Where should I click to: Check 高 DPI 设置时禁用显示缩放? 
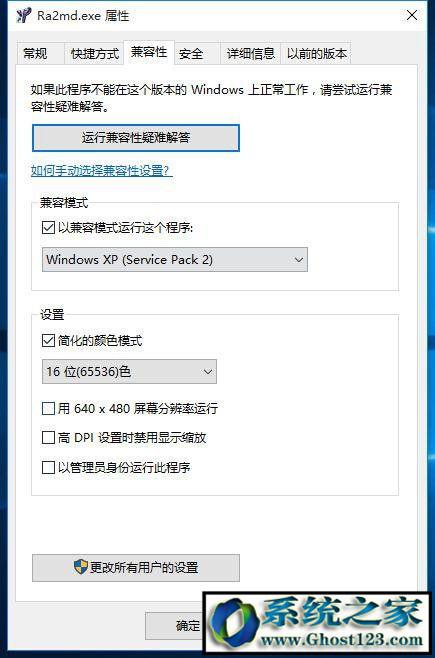(48, 438)
